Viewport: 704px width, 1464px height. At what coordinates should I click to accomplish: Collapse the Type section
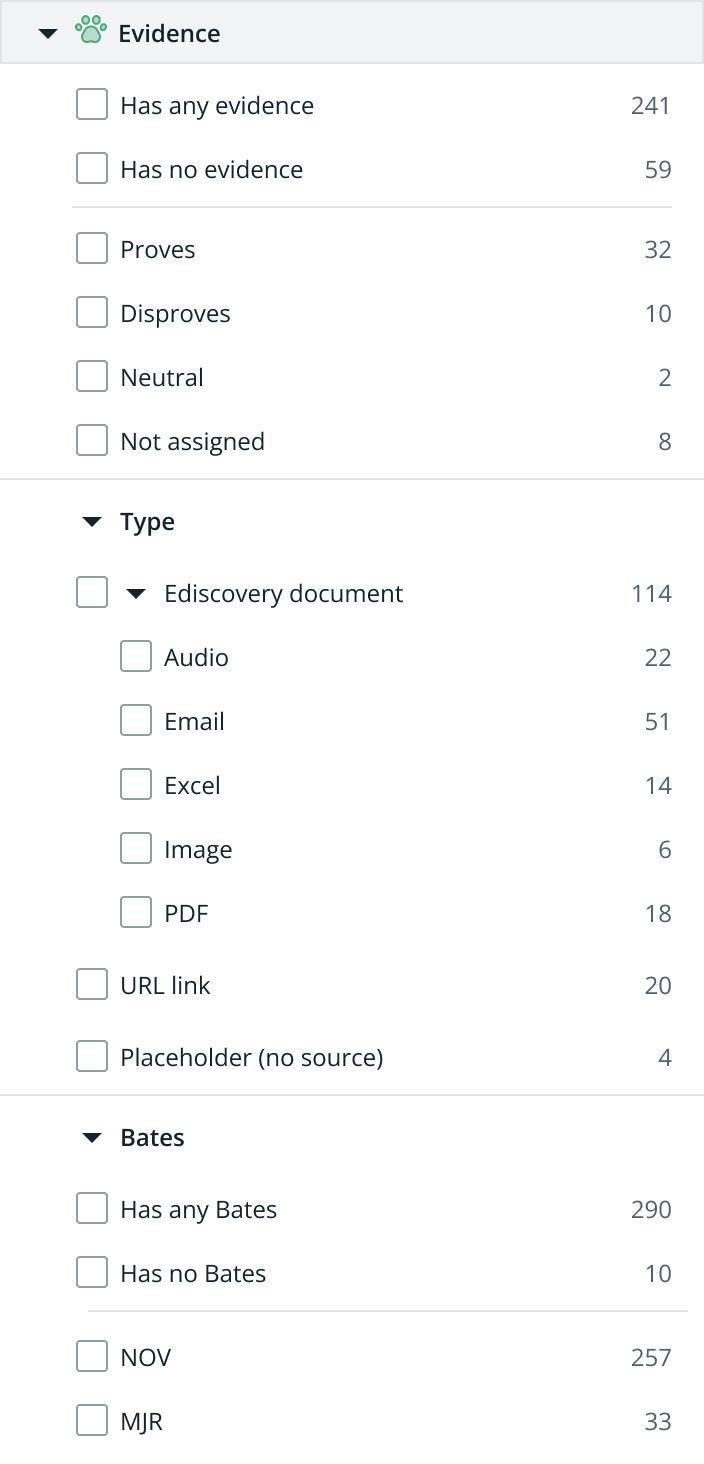pos(92,522)
